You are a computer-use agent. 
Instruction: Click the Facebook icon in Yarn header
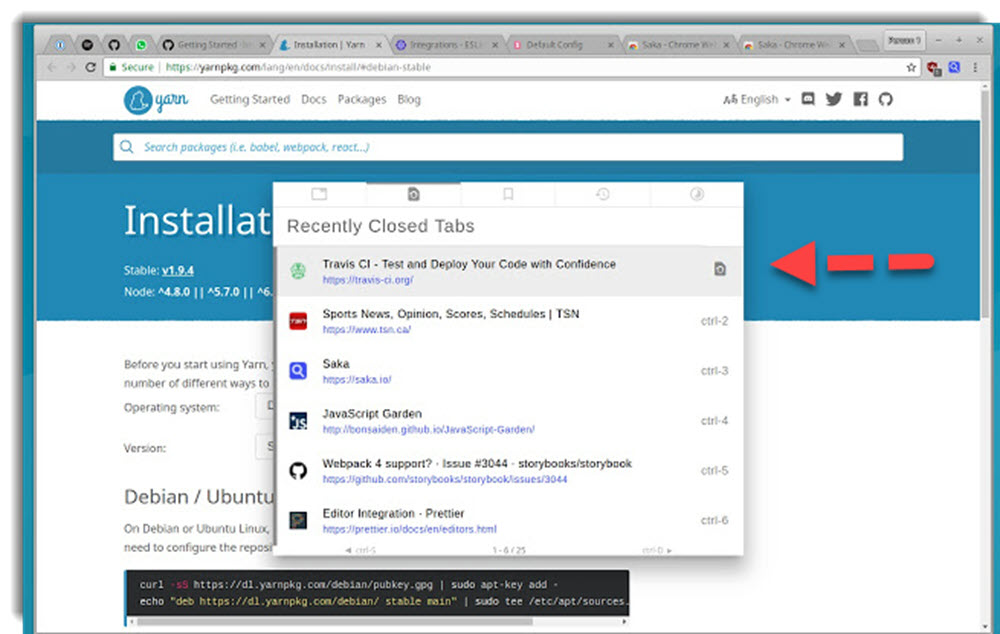pos(860,99)
